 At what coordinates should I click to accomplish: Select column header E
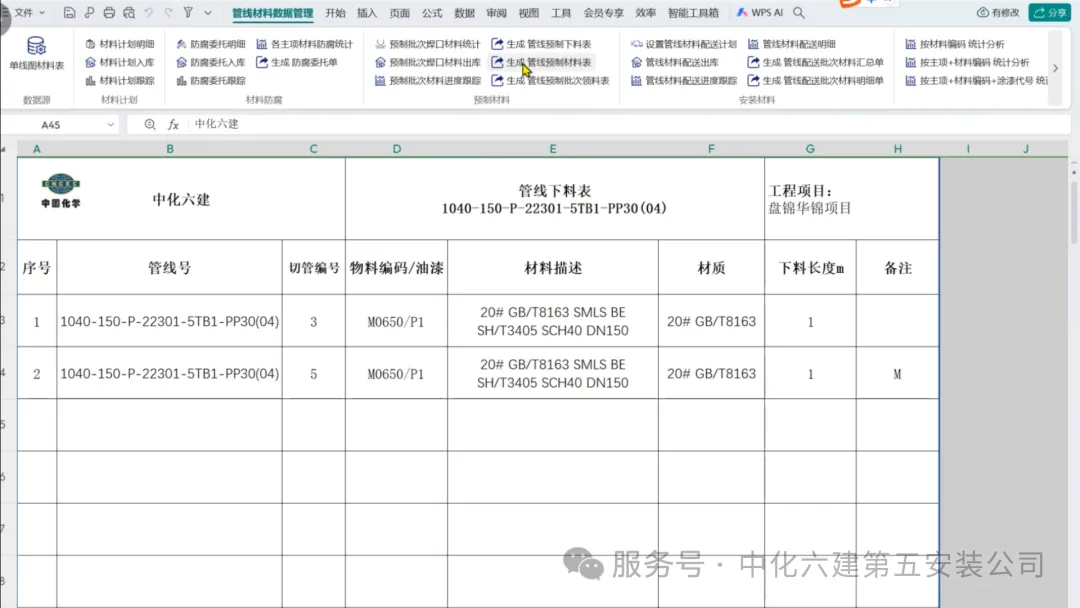pyautogui.click(x=552, y=149)
